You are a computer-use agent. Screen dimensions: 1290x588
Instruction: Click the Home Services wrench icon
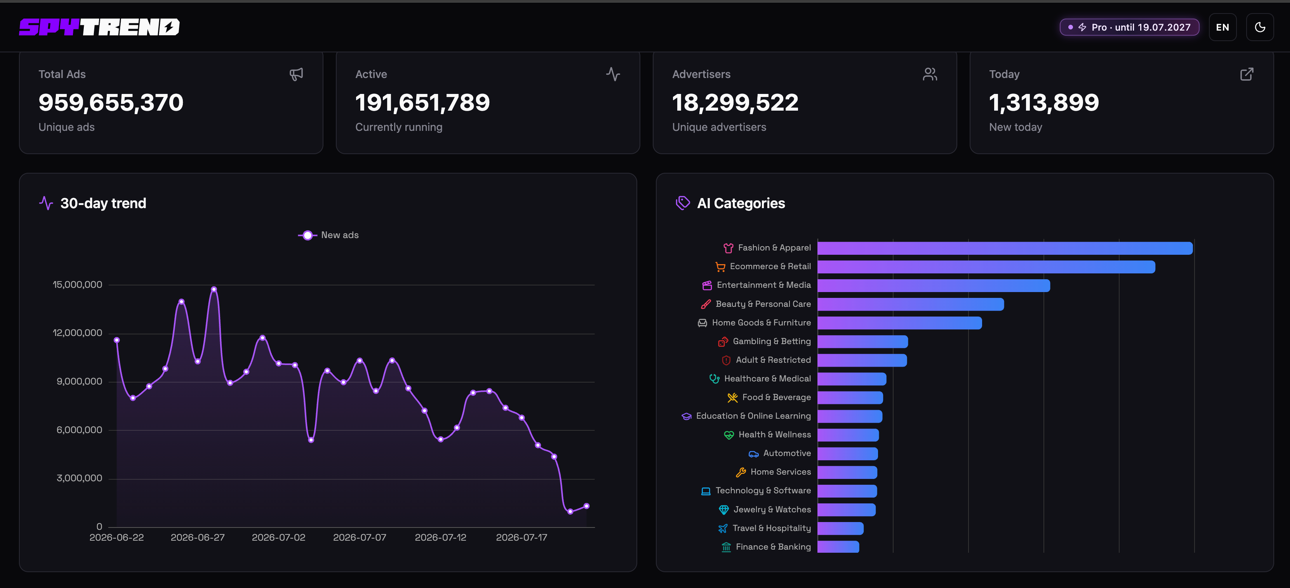pos(740,472)
